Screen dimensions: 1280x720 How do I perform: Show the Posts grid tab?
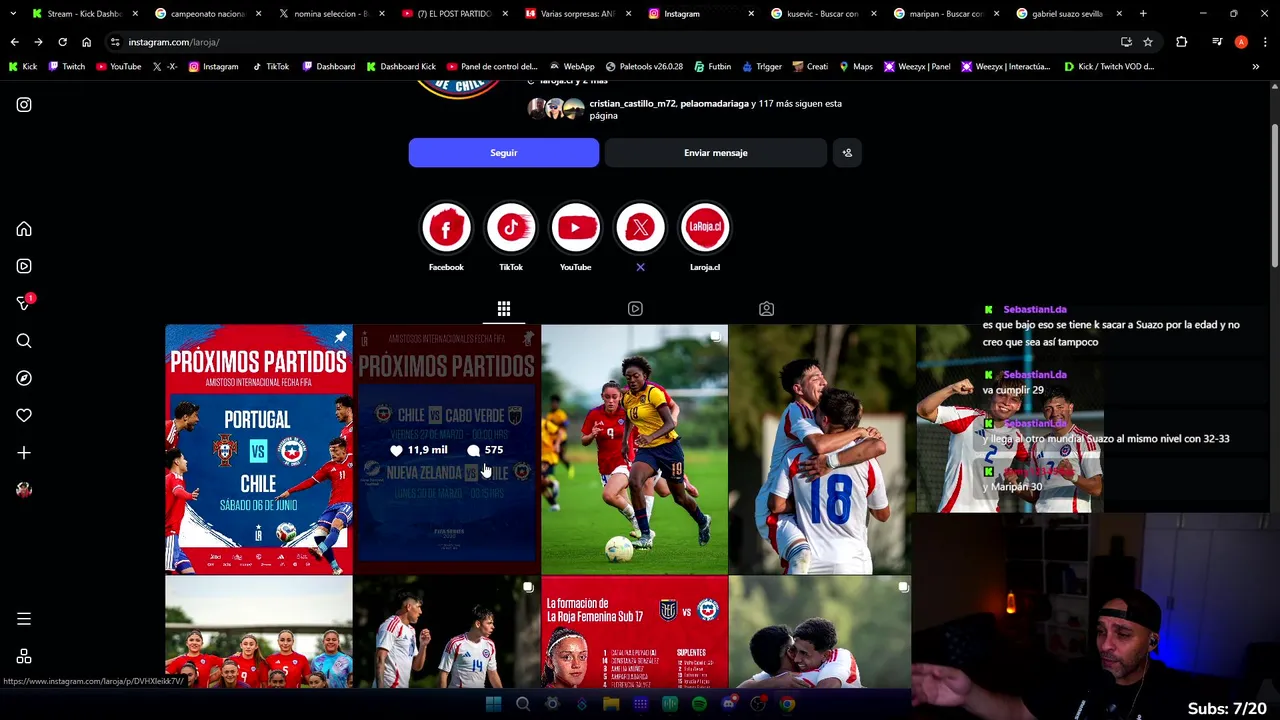click(x=504, y=309)
